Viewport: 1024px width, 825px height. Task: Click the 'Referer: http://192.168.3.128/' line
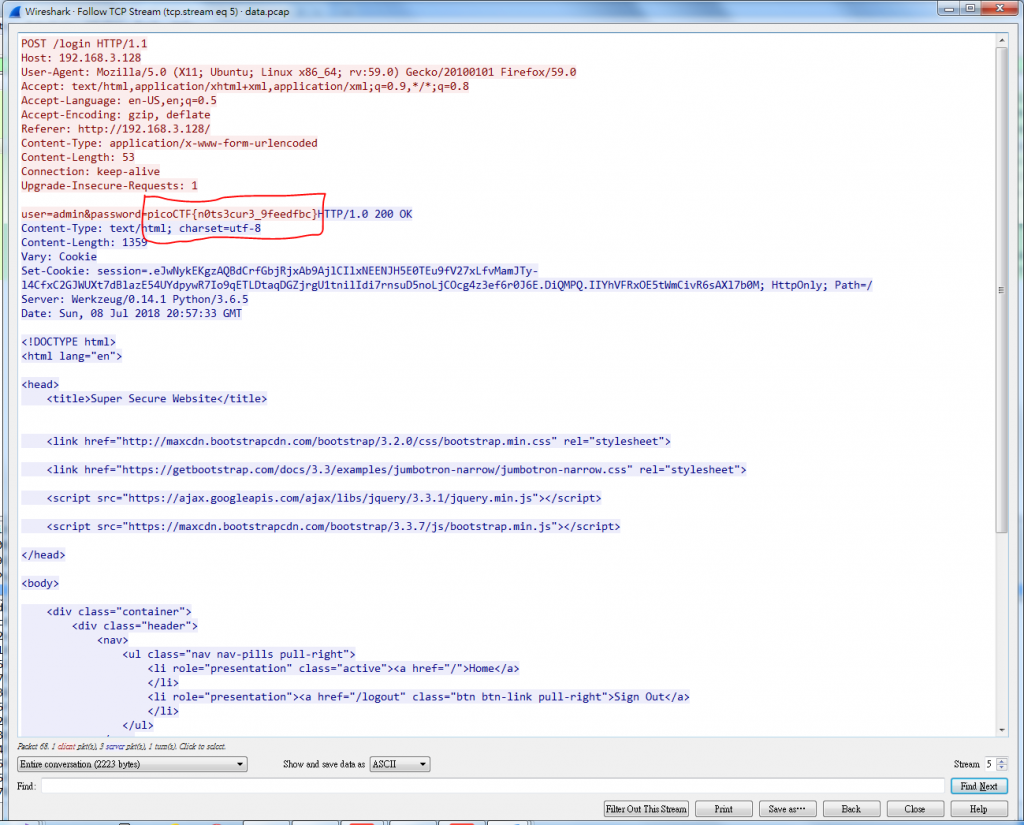click(116, 129)
